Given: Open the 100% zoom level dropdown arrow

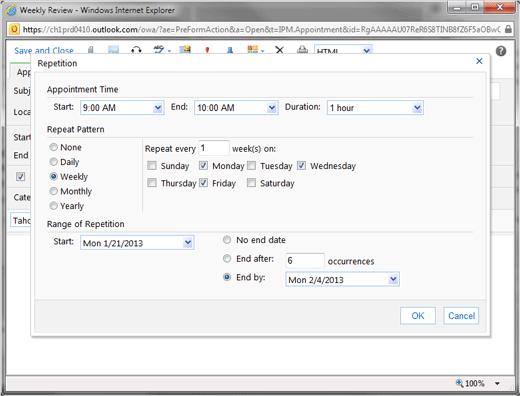Looking at the screenshot, I should point(497,383).
